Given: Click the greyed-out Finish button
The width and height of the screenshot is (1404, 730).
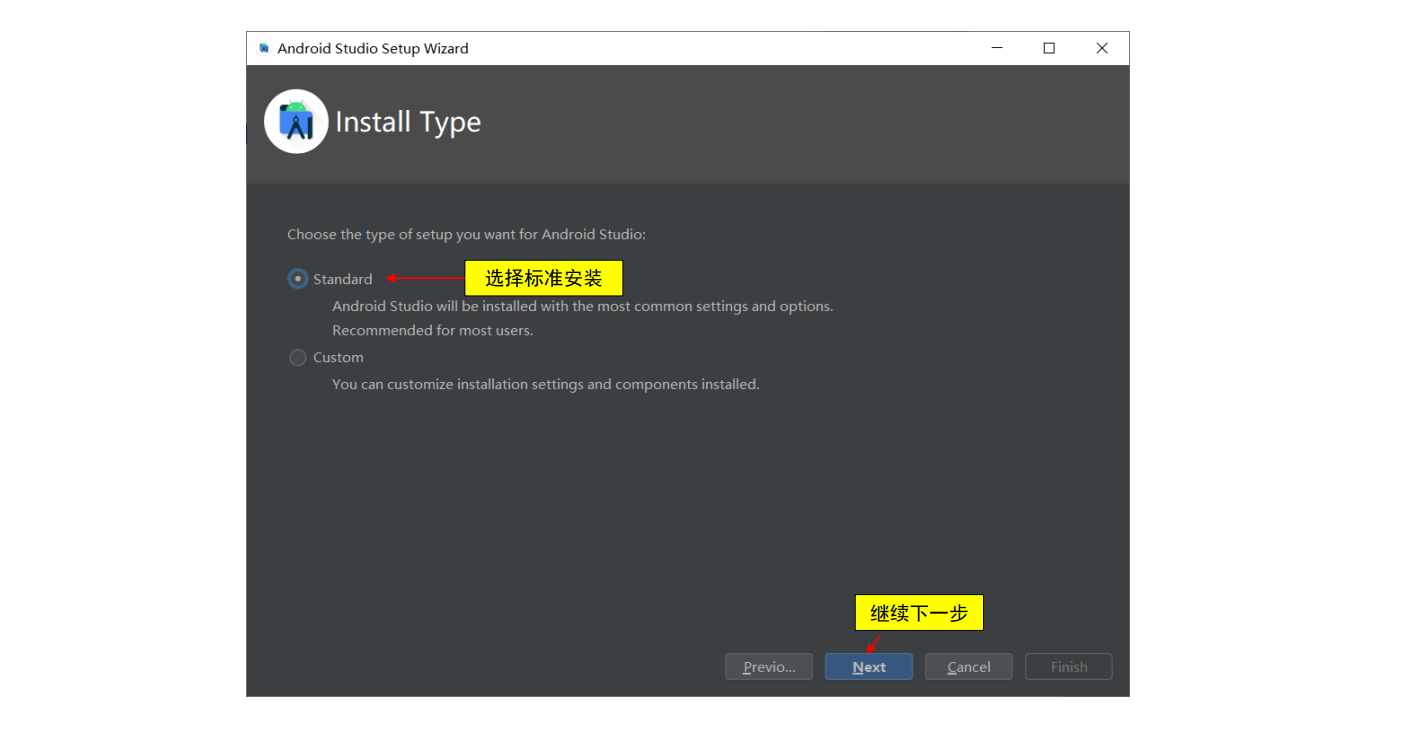Looking at the screenshot, I should coord(1069,667).
